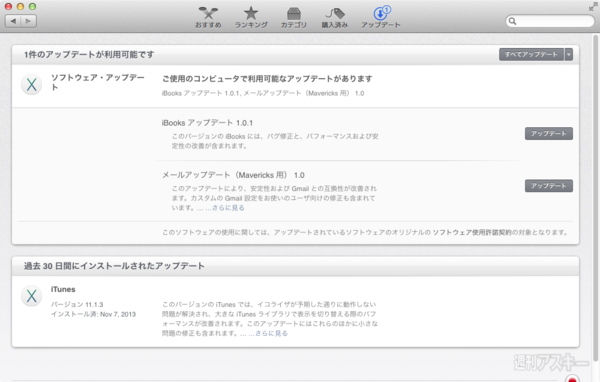Click 過去 30 日間にインストールされたアップデート header

click(114, 266)
